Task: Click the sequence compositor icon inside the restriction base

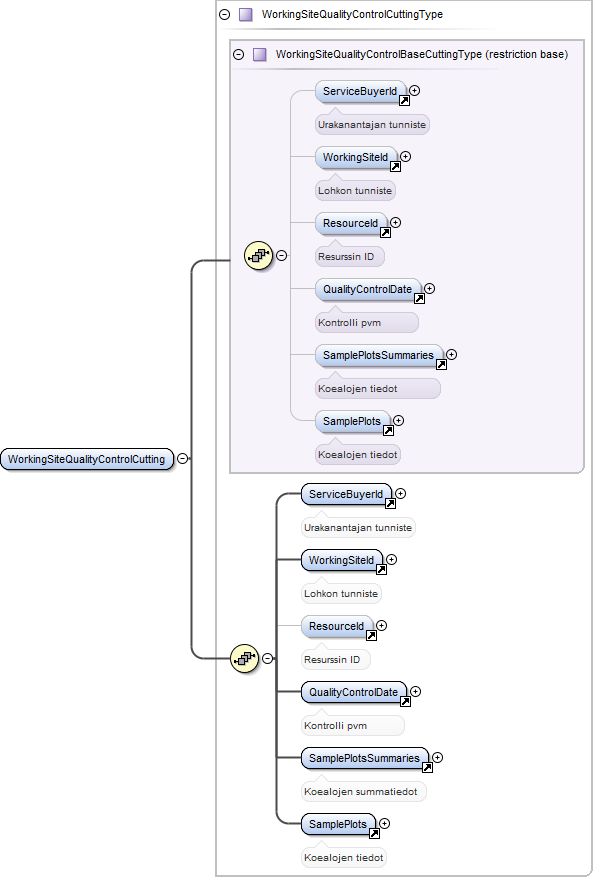Action: click(x=259, y=256)
